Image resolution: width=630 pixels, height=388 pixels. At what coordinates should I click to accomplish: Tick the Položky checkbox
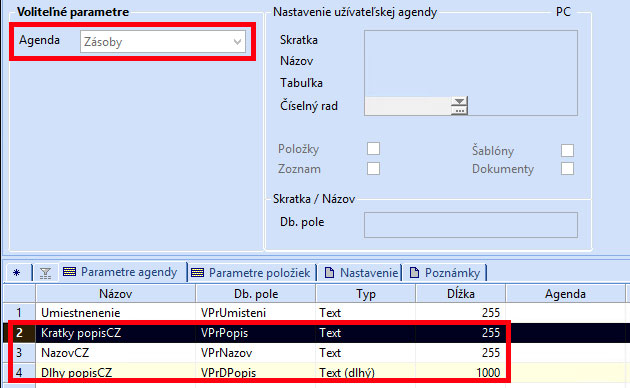[x=373, y=149]
